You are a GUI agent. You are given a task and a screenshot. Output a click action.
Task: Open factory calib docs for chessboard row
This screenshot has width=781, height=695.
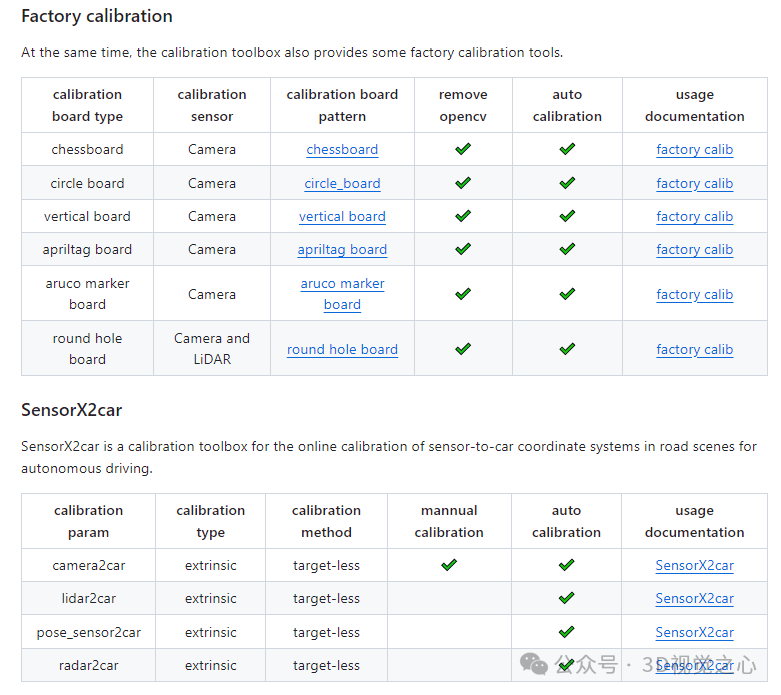click(x=694, y=150)
